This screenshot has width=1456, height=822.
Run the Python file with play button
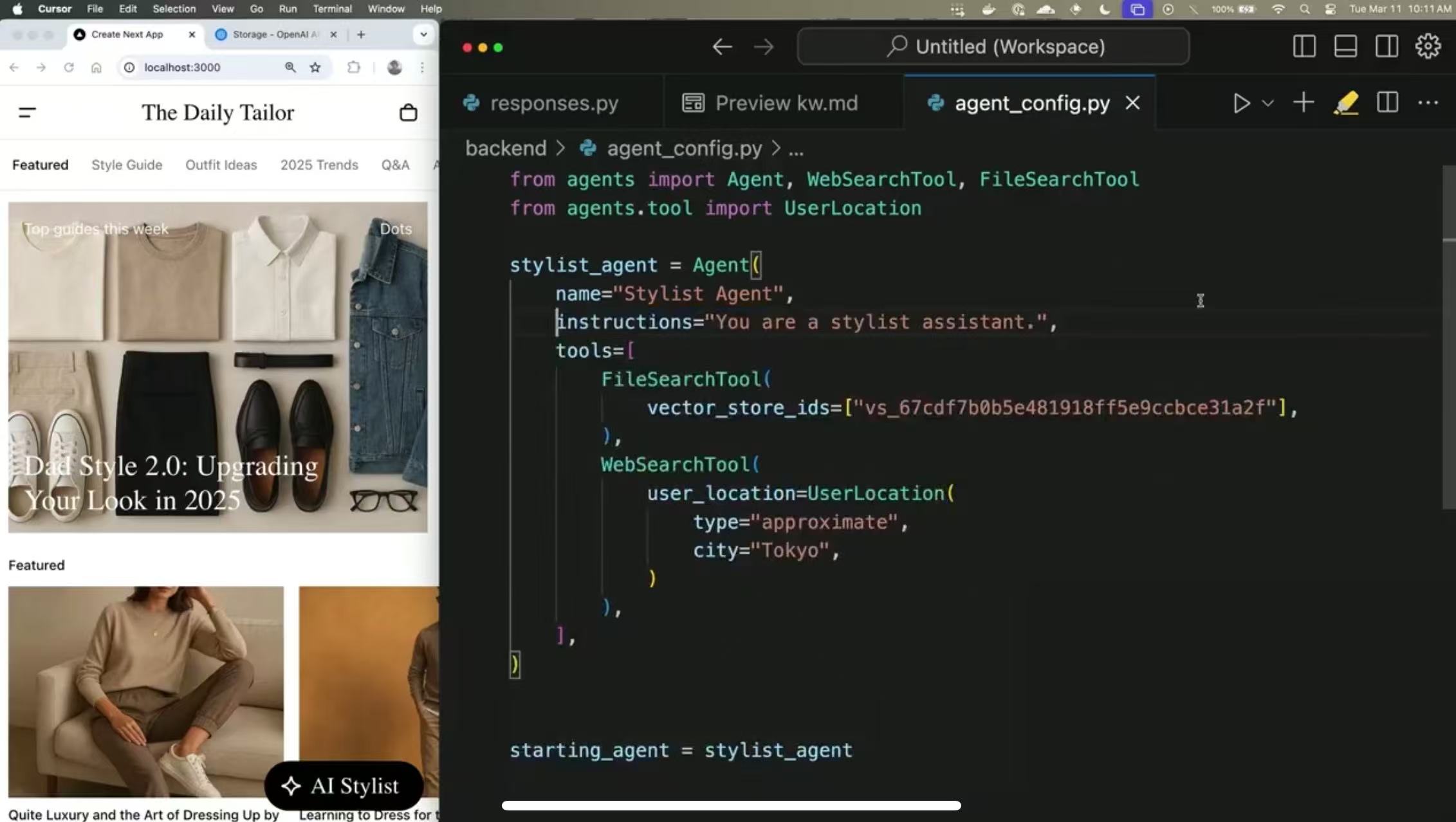(1241, 103)
